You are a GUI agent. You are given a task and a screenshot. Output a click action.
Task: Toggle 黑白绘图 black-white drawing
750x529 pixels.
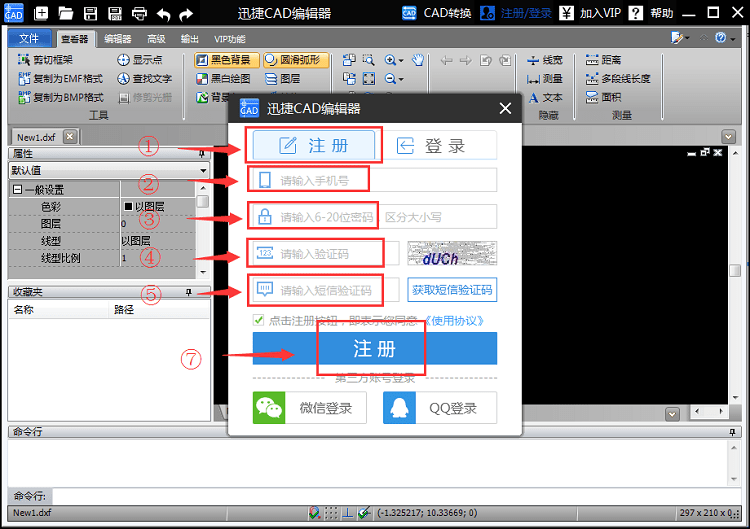click(223, 78)
